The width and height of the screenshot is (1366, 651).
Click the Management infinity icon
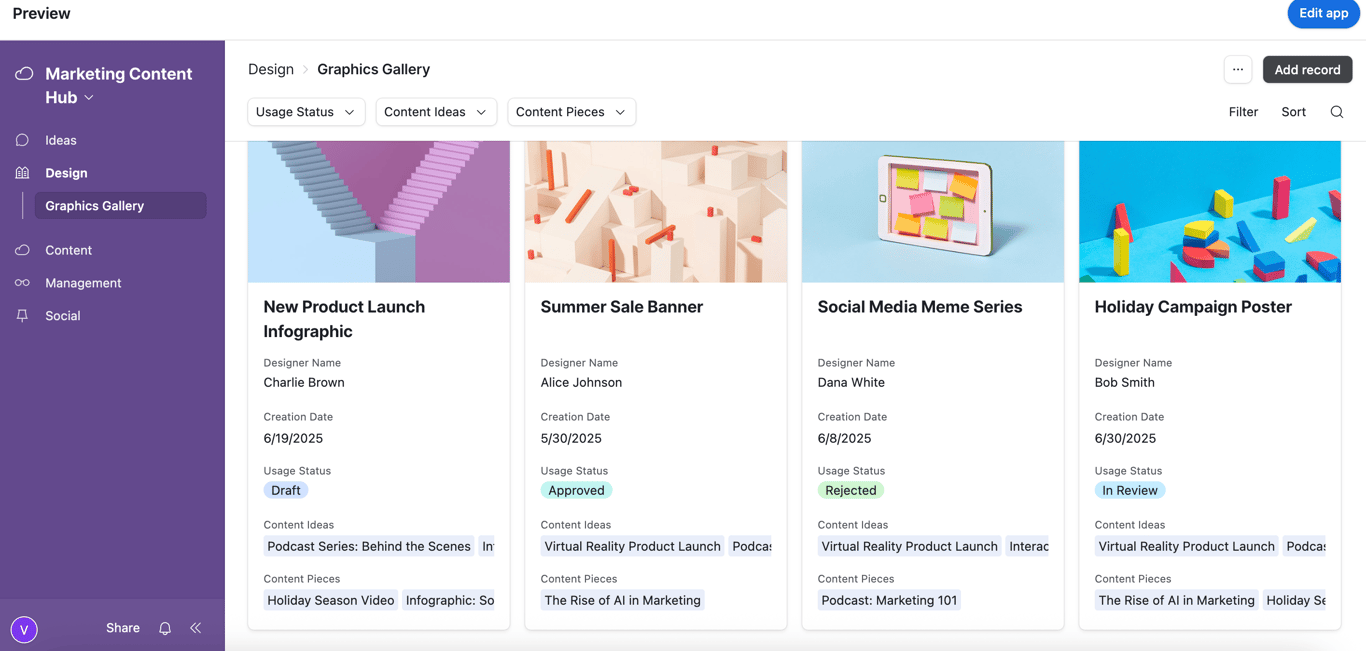click(x=22, y=283)
